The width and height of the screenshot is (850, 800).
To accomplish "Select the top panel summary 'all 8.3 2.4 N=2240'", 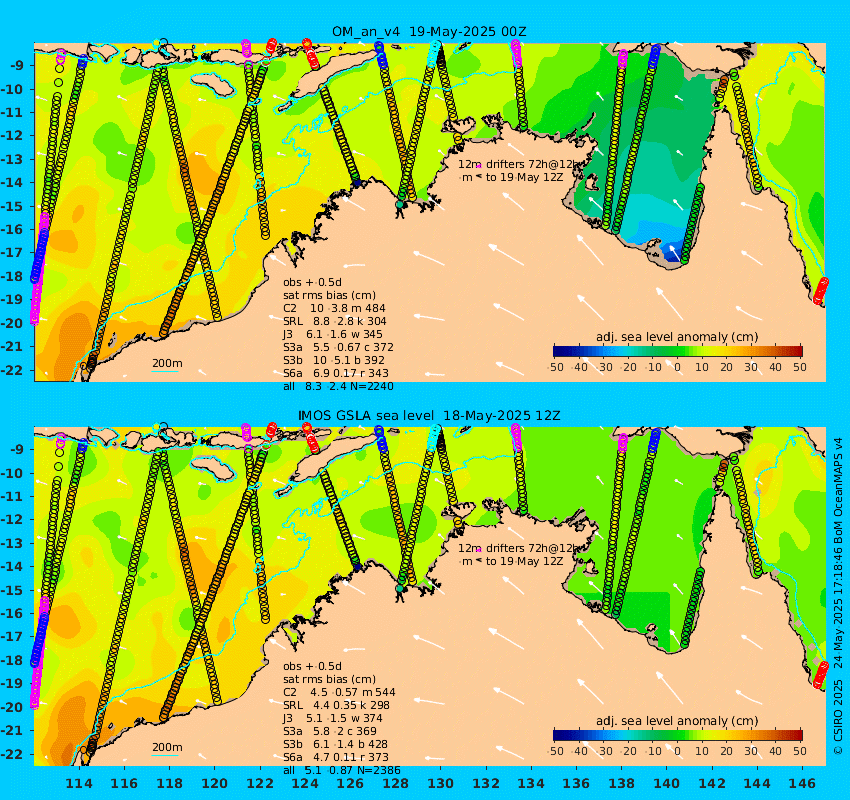I will click(338, 386).
